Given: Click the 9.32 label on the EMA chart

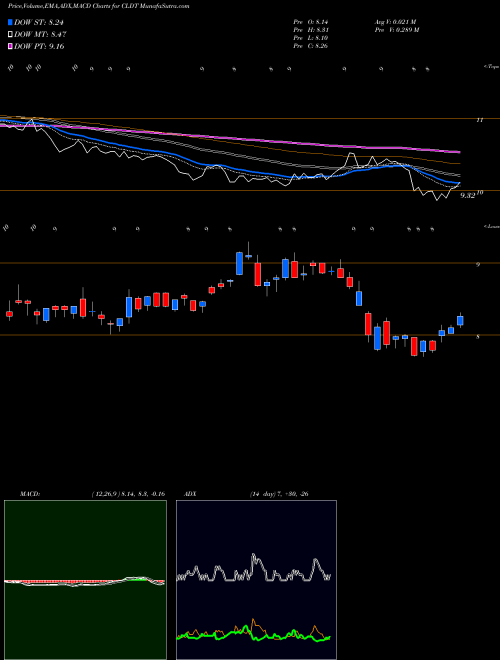Looking at the screenshot, I should point(468,195).
